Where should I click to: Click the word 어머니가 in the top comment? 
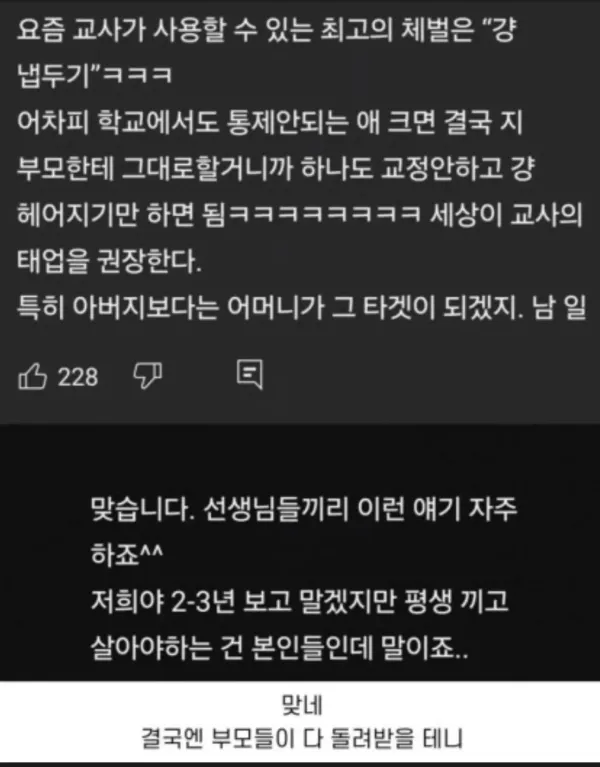click(275, 307)
